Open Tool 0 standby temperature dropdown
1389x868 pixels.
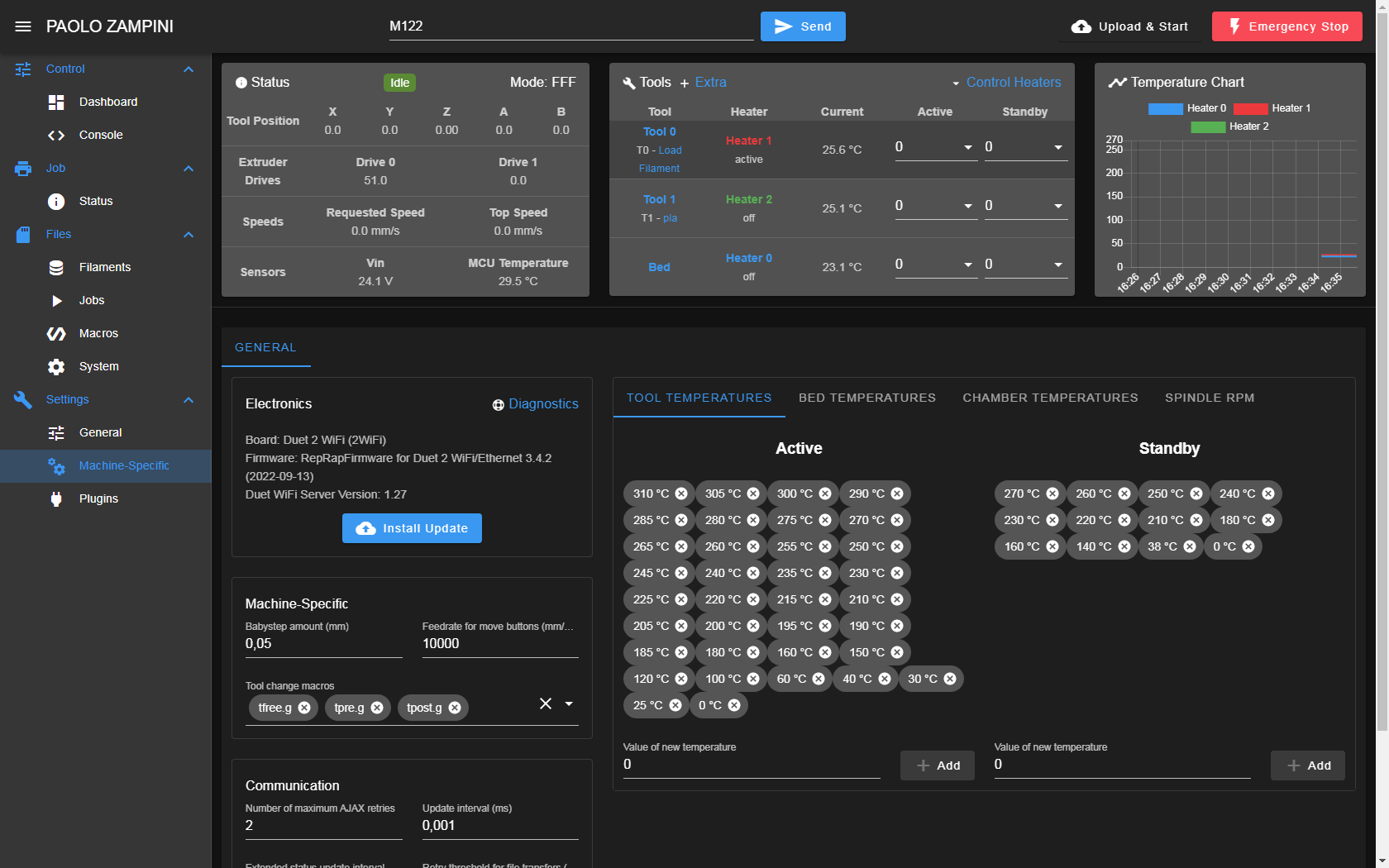(1058, 147)
